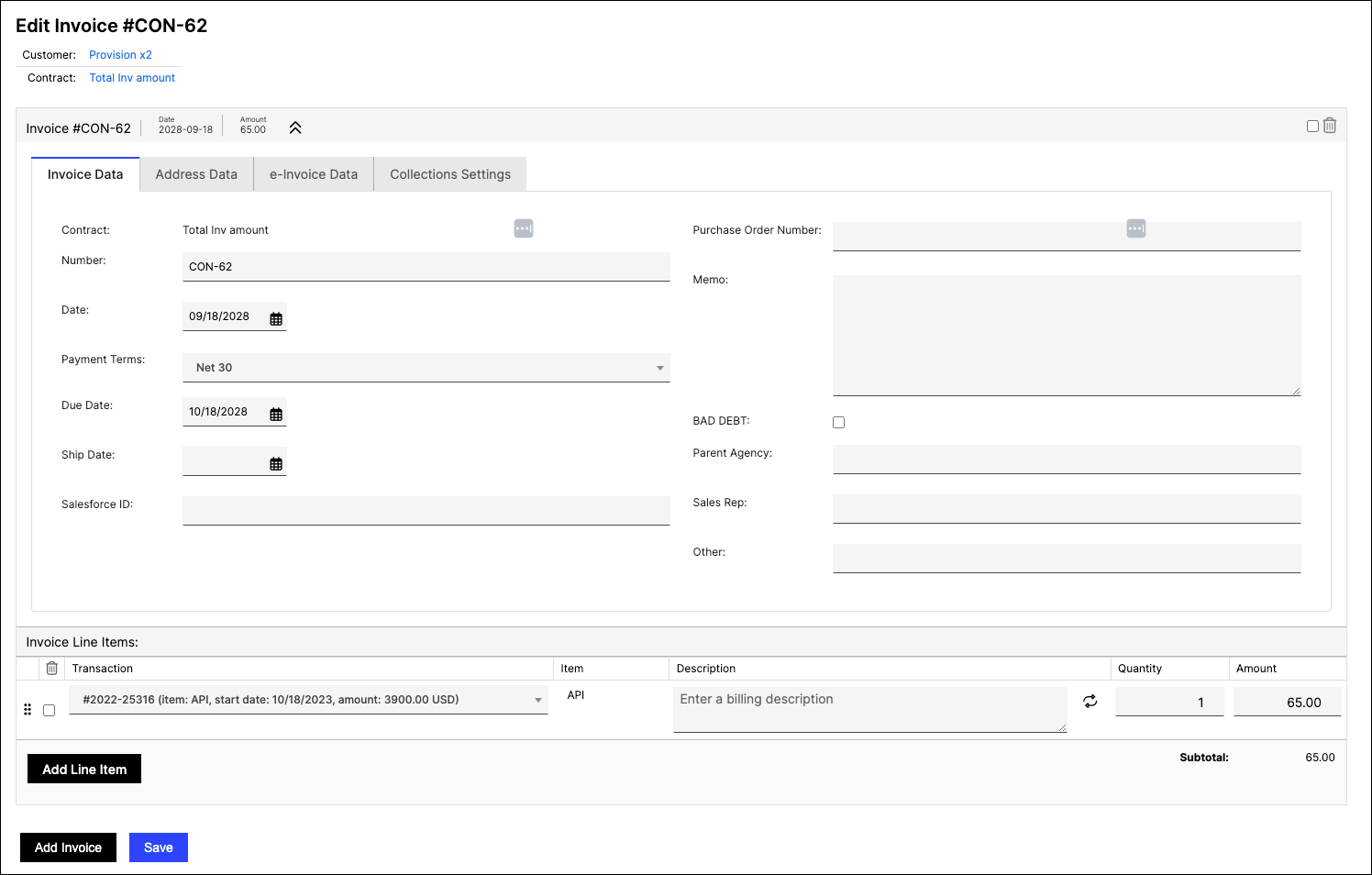Switch to the Invoice Data tab
Screen dimensions: 1372x875
pos(85,174)
